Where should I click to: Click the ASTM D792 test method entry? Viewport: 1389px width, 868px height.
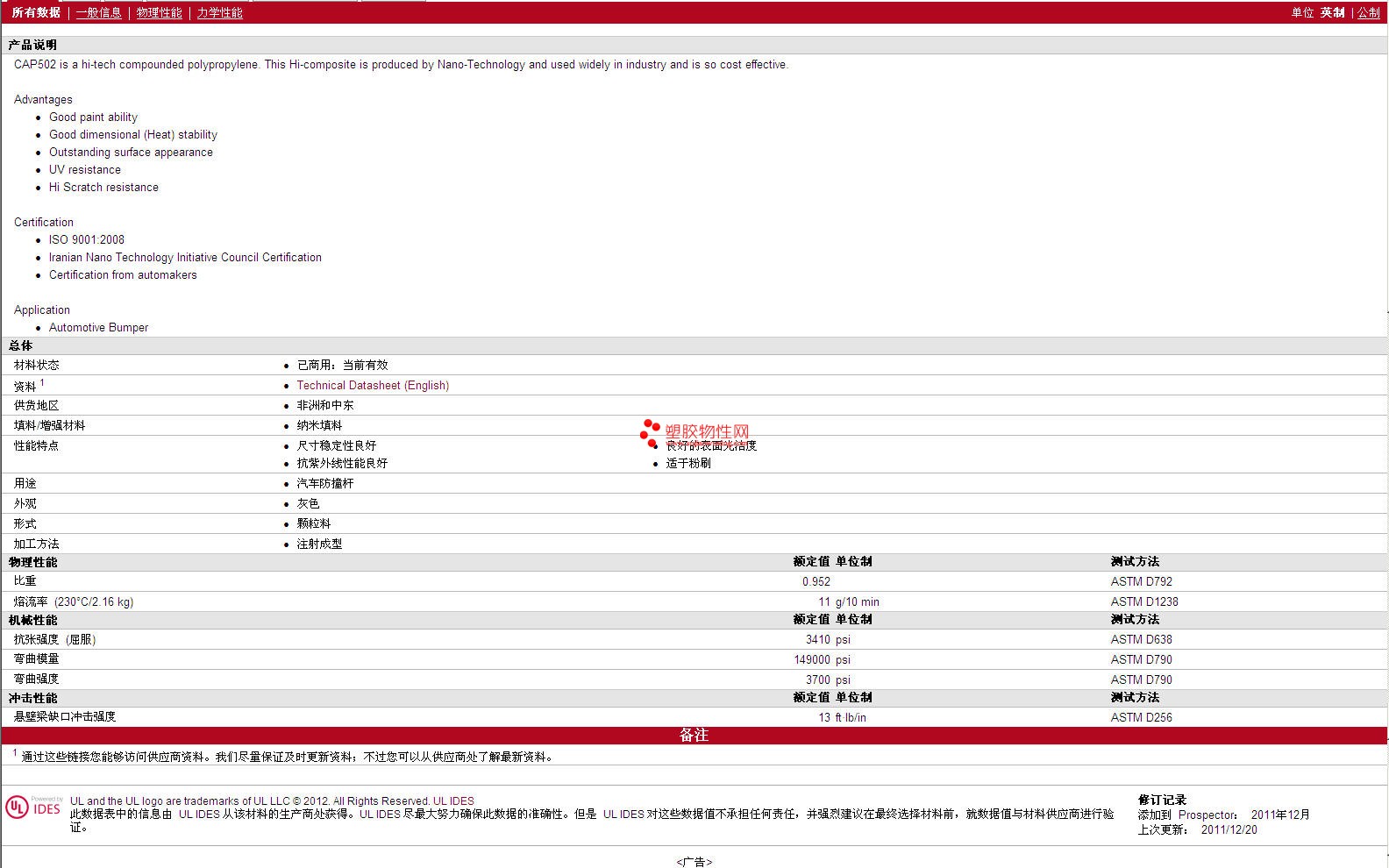1141,581
